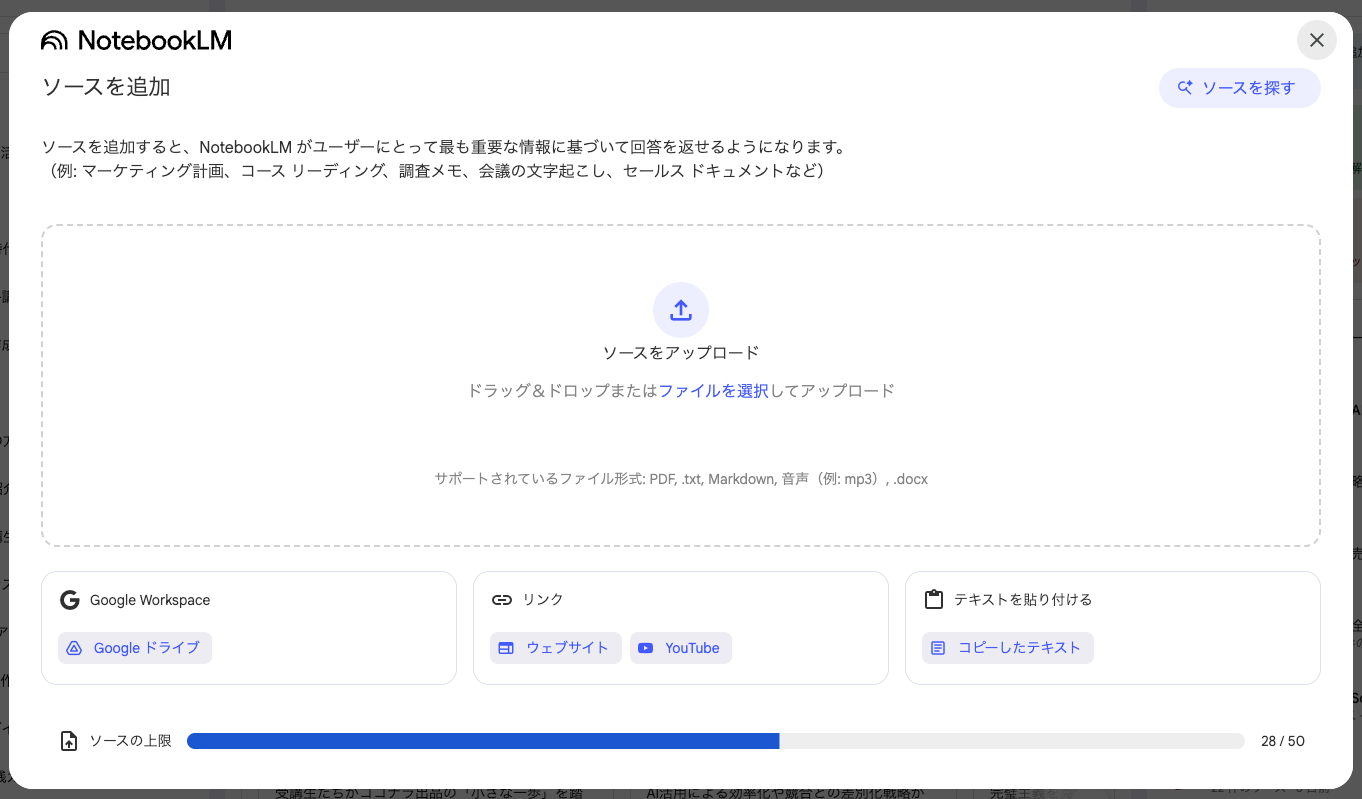Click the ソースを追加 dialog title
This screenshot has height=799, width=1362.
coord(106,87)
